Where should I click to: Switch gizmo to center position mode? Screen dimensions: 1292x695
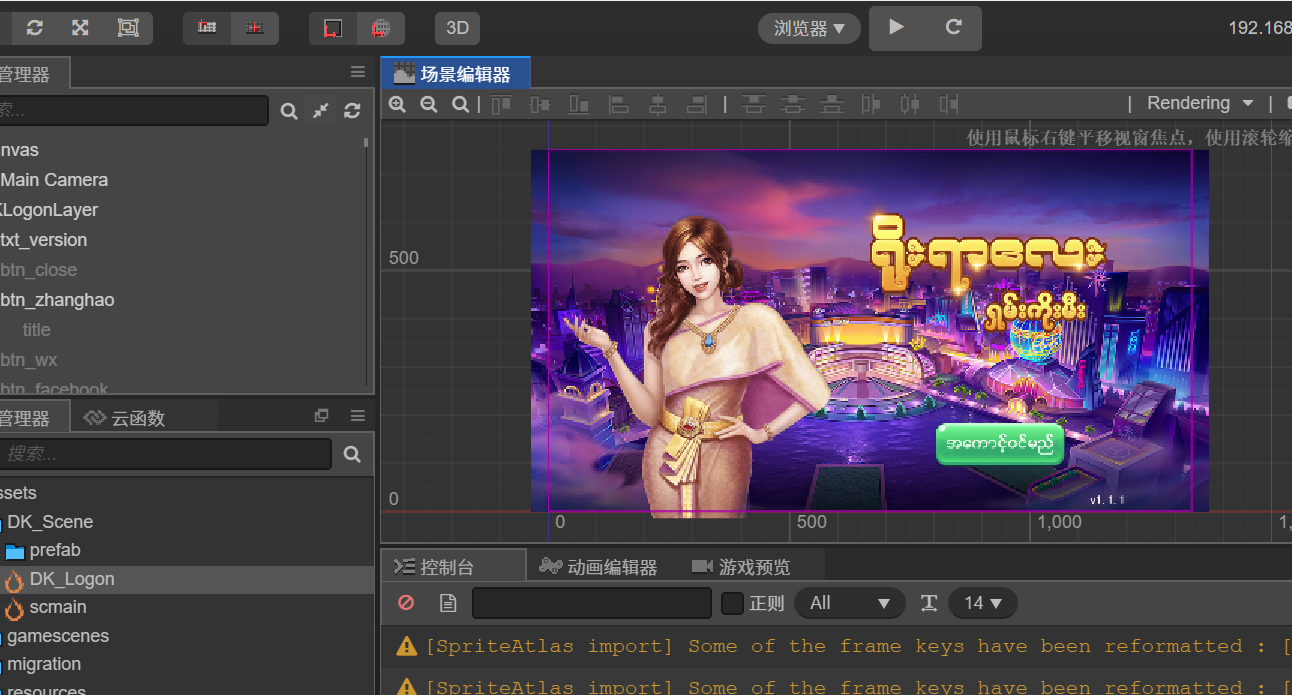[255, 28]
